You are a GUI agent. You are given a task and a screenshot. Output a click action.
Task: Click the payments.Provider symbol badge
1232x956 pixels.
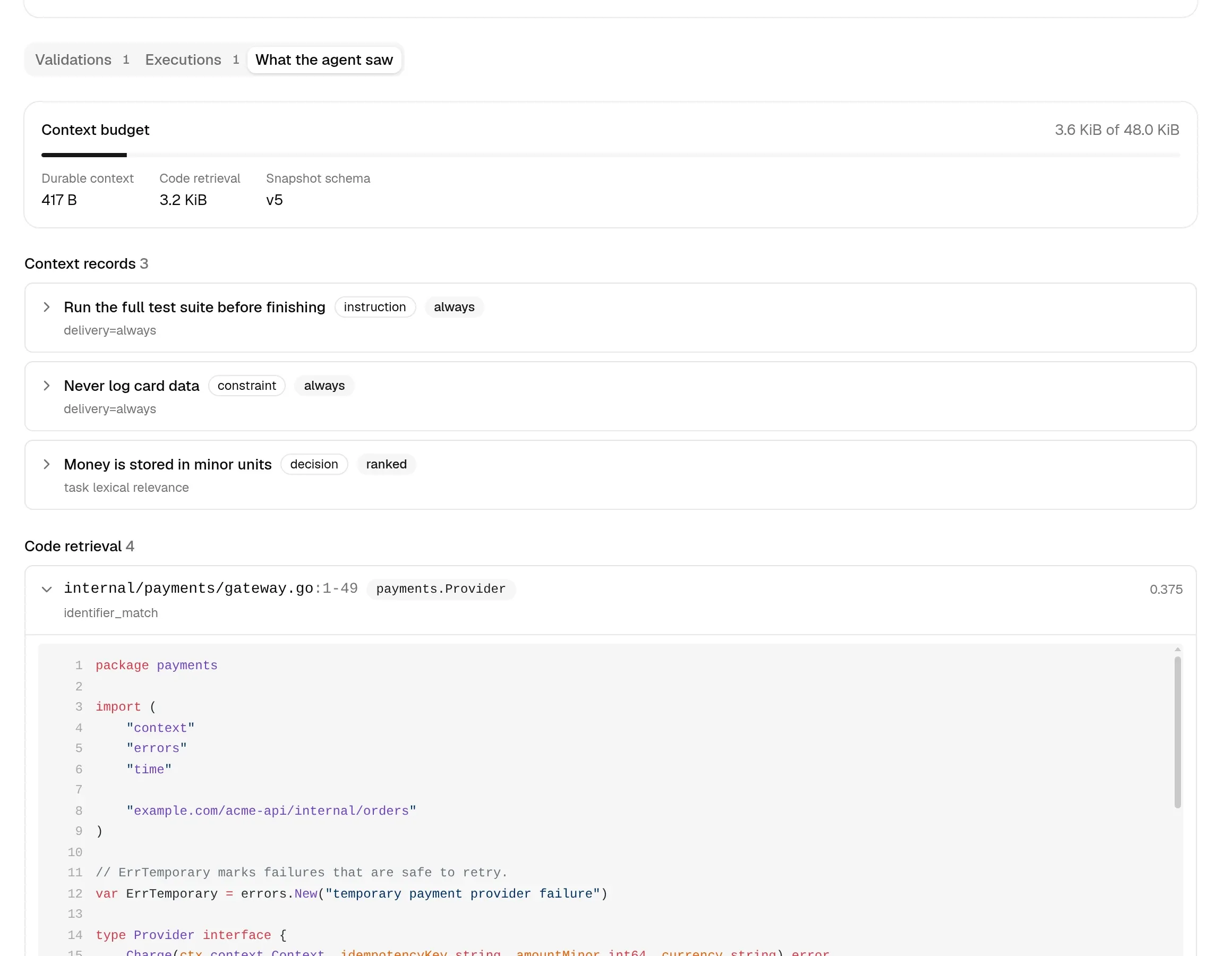click(441, 588)
